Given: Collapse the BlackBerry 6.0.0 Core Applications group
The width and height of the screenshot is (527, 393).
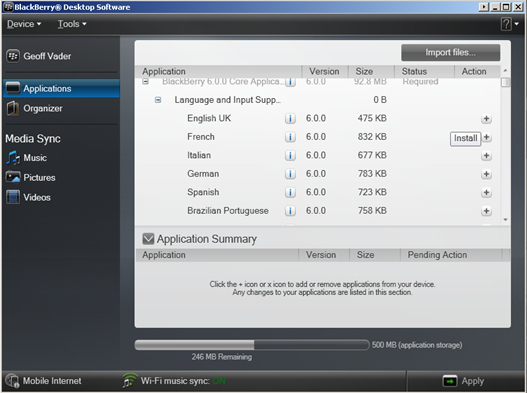Looking at the screenshot, I should tap(145, 81).
